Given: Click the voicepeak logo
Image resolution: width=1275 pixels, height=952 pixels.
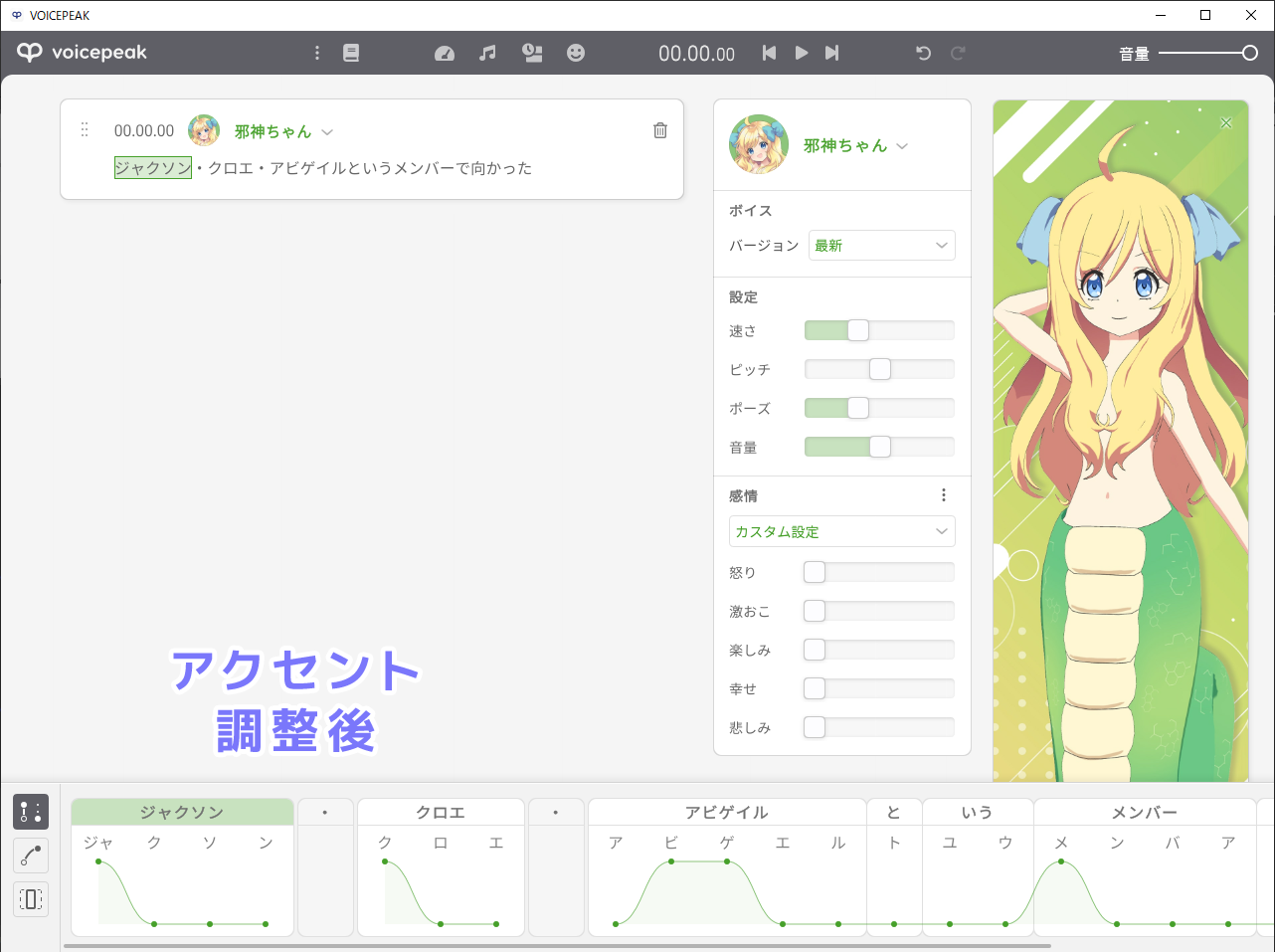Looking at the screenshot, I should click(83, 53).
